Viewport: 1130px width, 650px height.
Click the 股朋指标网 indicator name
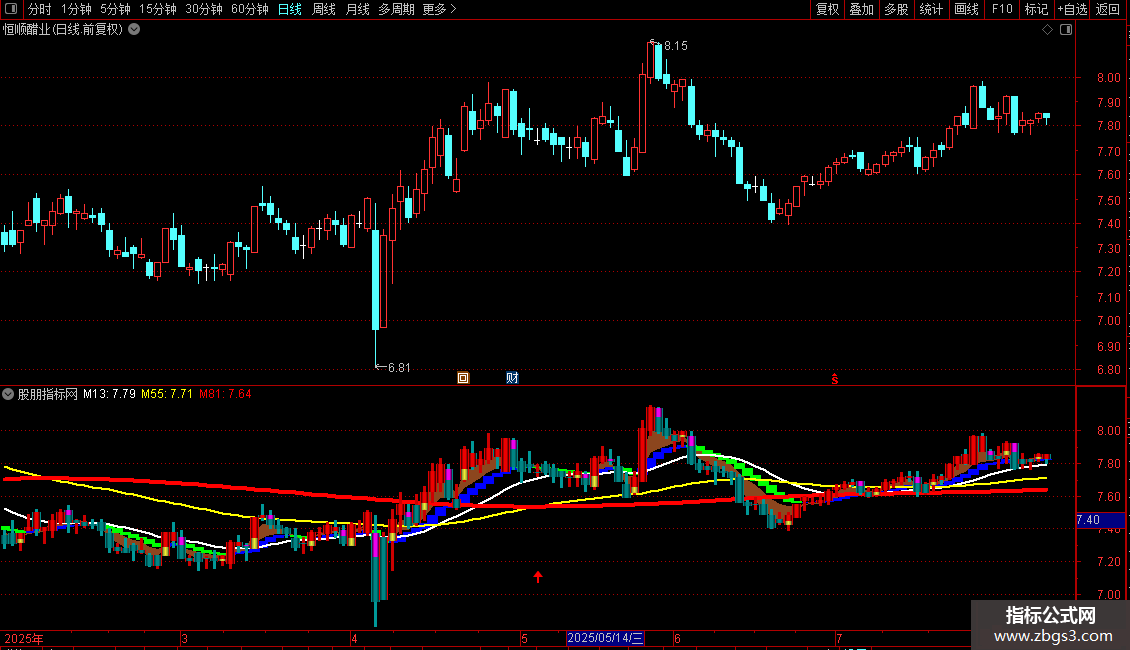(x=48, y=394)
